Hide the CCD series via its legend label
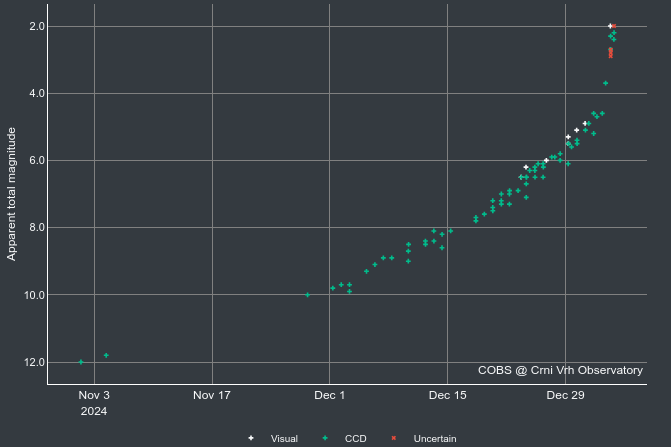Image resolution: width=671 pixels, height=447 pixels. 355,439
